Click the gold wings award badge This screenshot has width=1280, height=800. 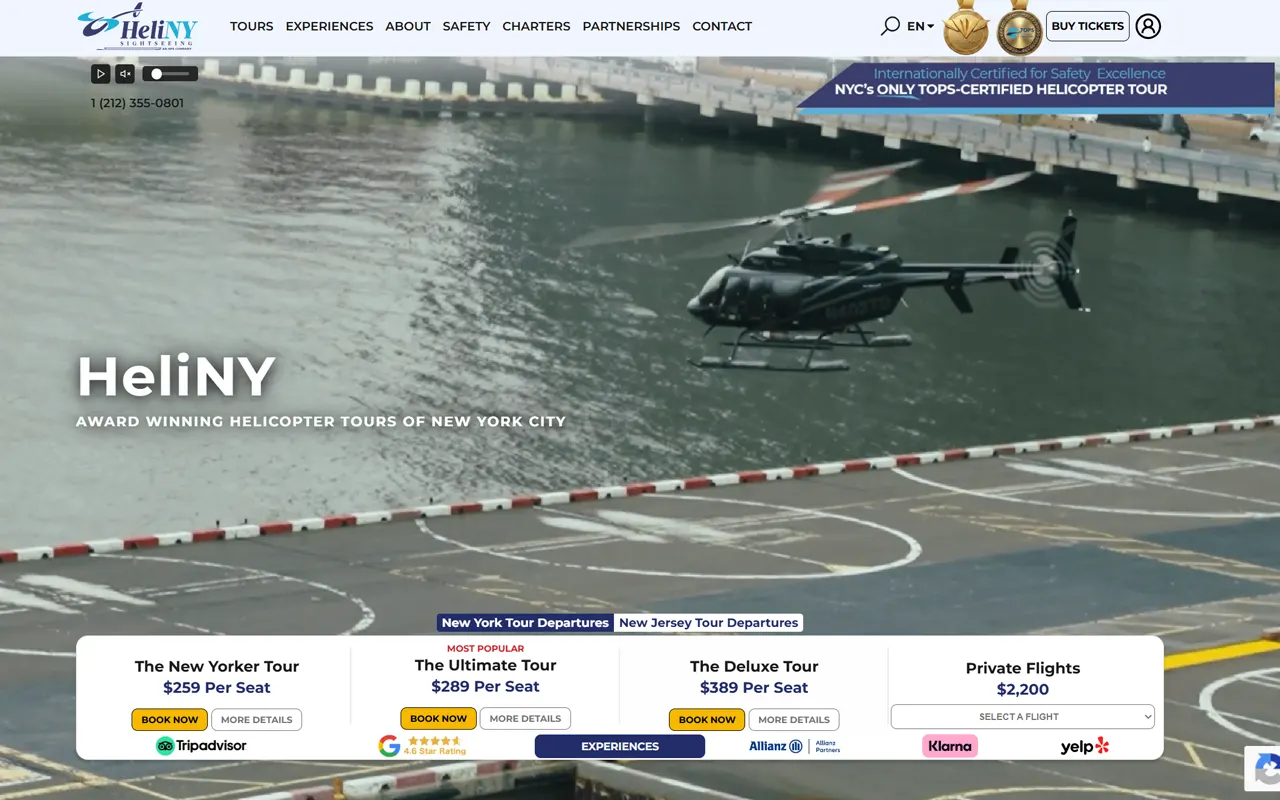click(x=966, y=27)
